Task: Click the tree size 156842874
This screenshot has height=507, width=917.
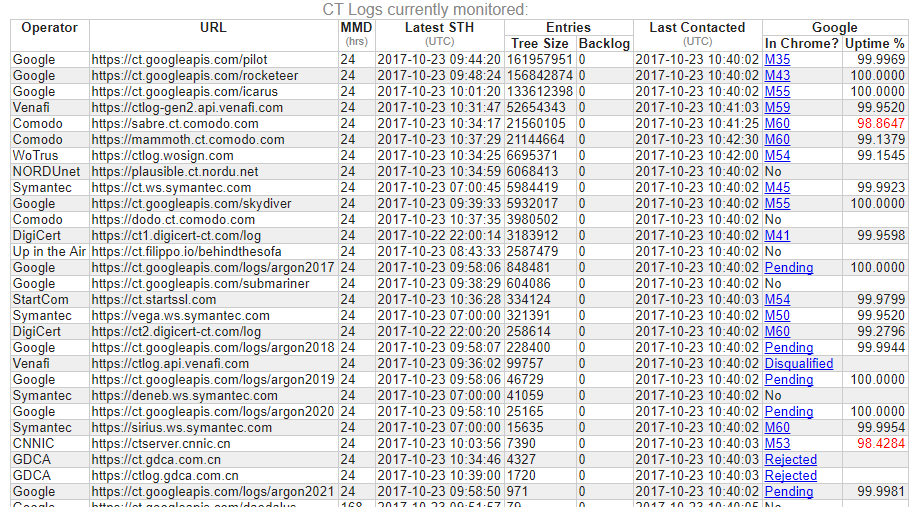Action: (540, 75)
